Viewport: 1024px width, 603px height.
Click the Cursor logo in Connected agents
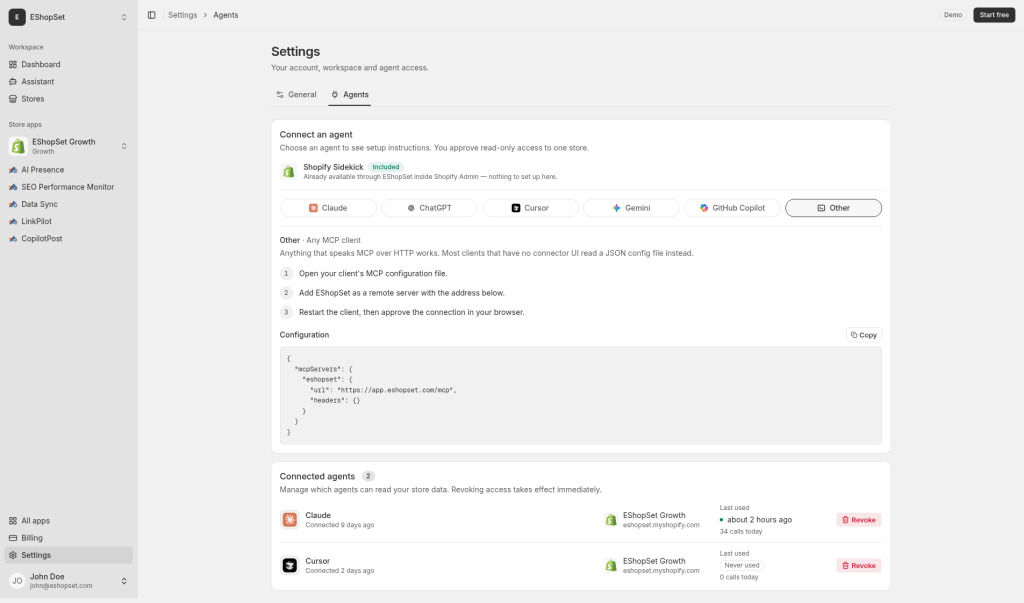click(x=289, y=565)
